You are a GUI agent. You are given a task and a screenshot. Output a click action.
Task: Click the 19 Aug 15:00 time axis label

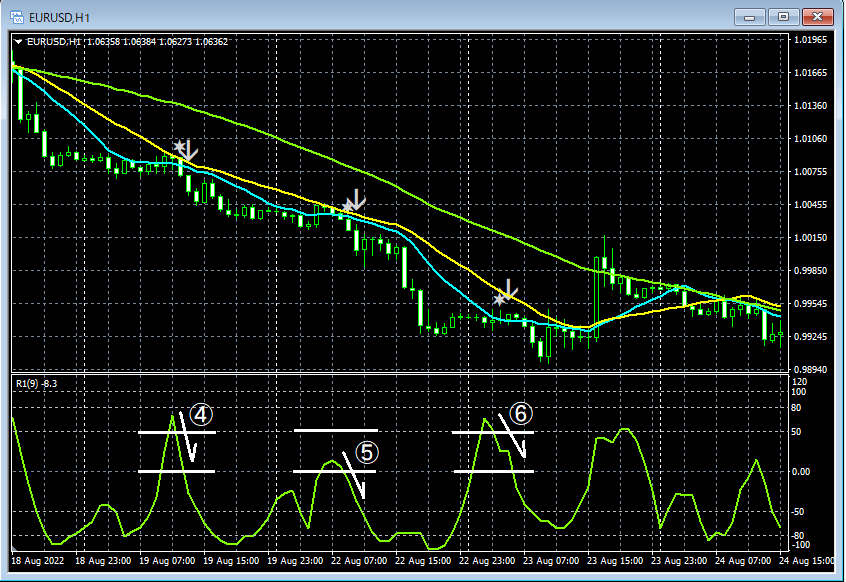pyautogui.click(x=231, y=561)
